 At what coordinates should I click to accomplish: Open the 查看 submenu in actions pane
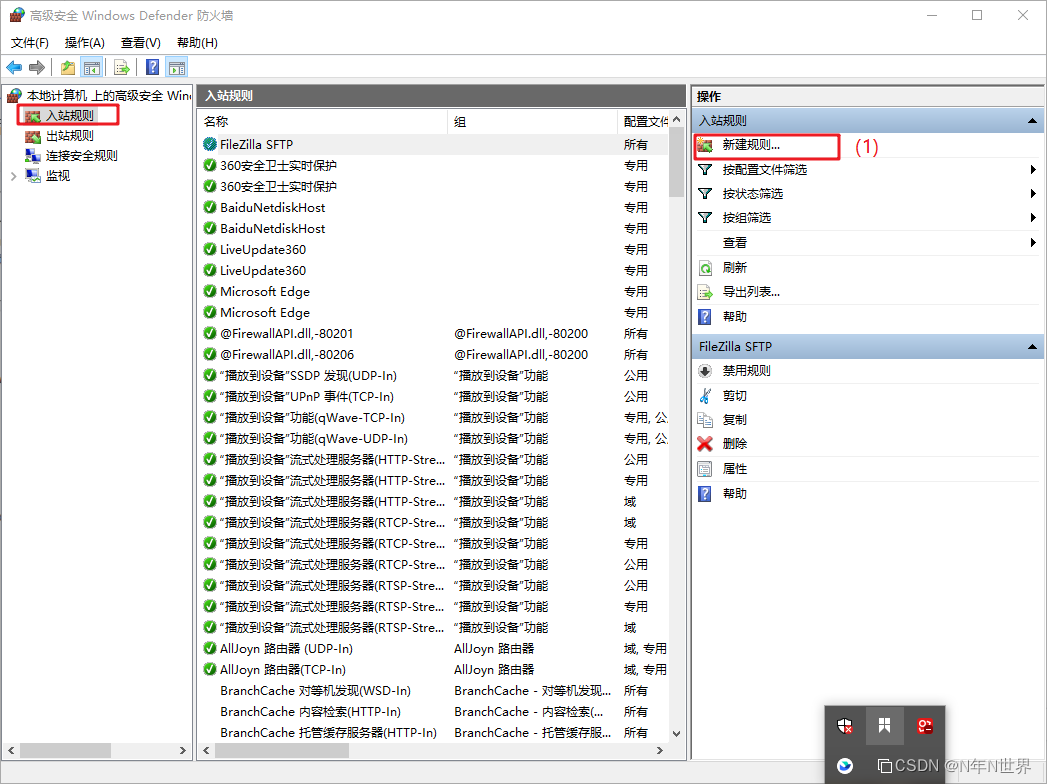tap(867, 243)
